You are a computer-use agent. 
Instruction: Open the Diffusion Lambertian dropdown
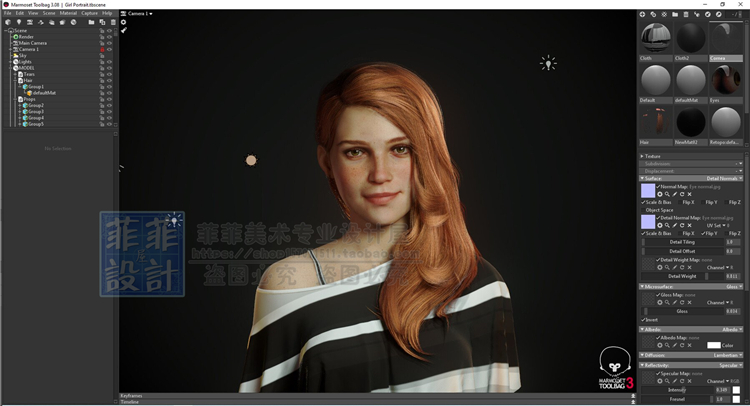[x=728, y=355]
